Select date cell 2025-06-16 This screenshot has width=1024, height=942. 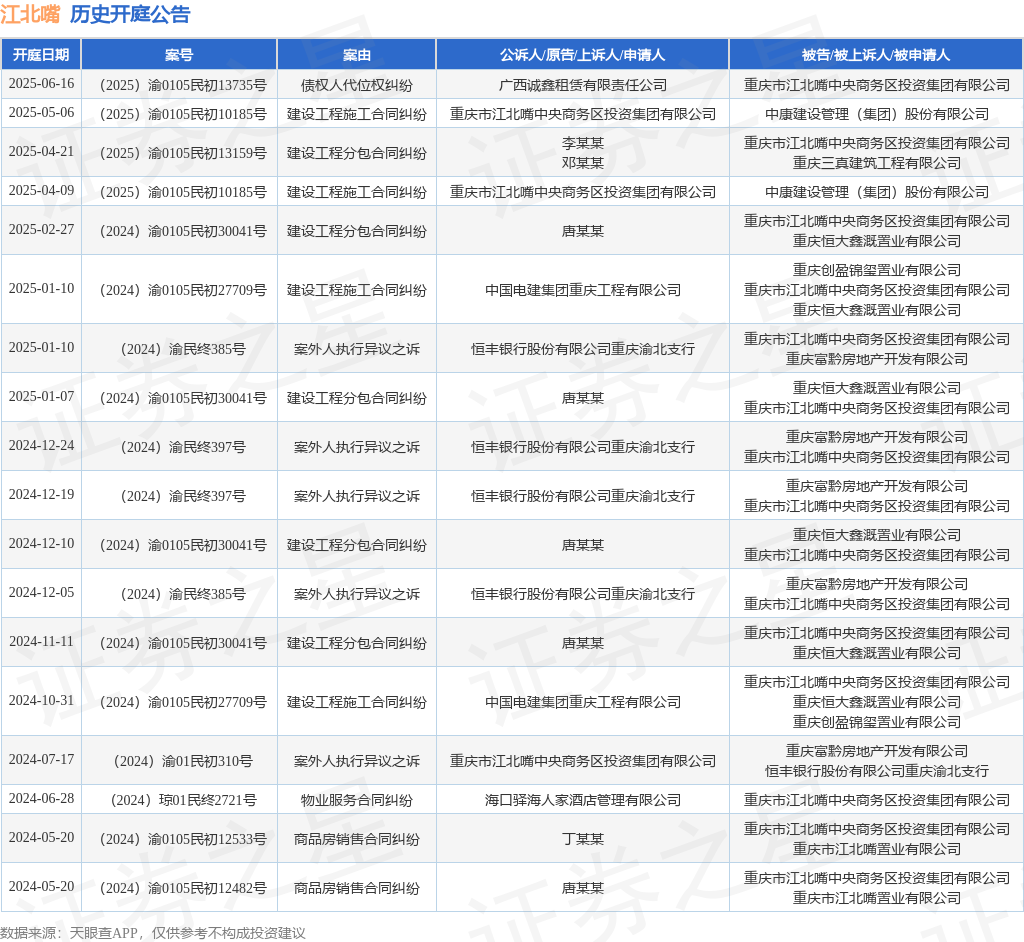41,84
